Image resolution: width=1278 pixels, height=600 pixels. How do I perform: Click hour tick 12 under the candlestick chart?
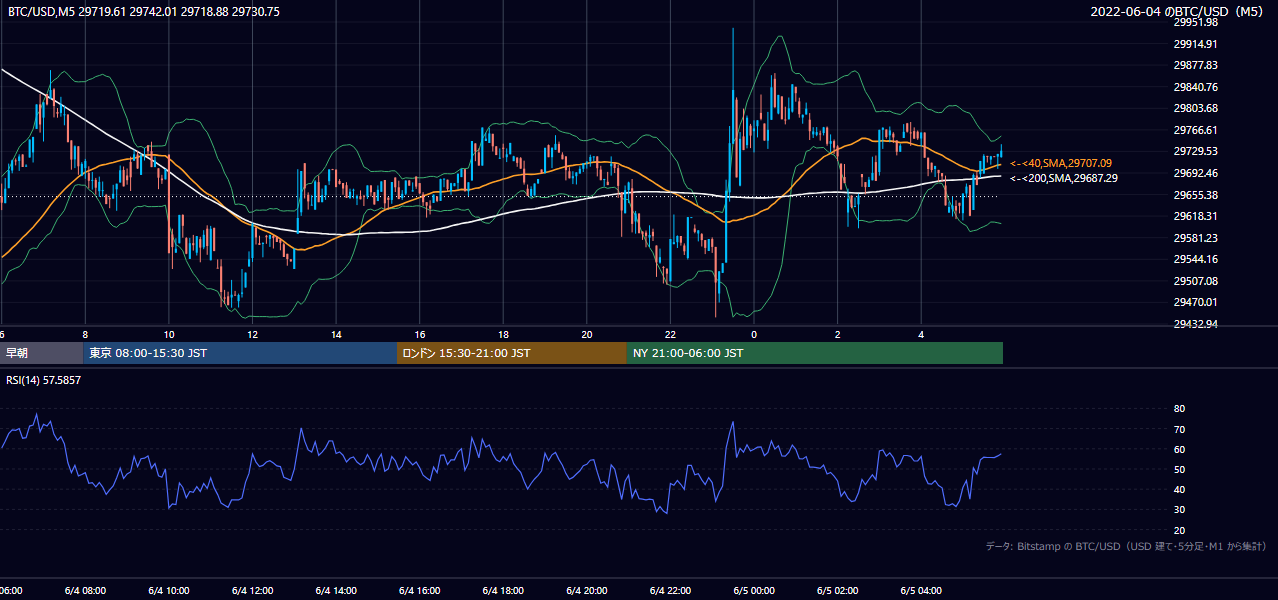pyautogui.click(x=253, y=335)
